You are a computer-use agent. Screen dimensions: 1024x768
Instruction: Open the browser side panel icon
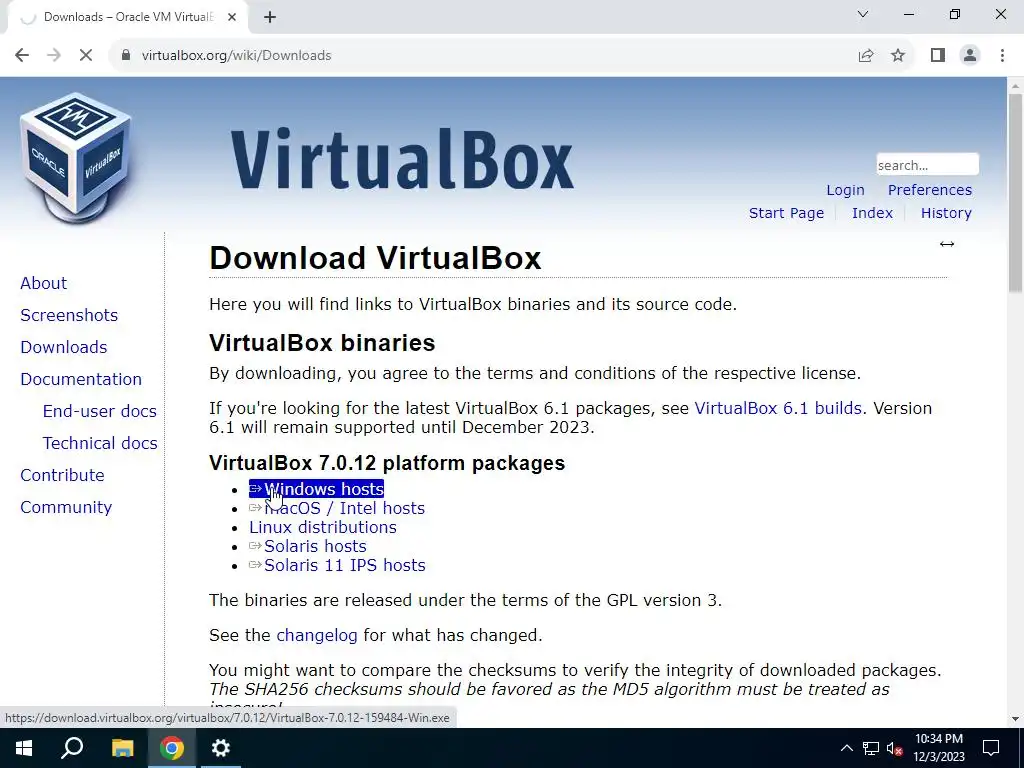tap(938, 56)
